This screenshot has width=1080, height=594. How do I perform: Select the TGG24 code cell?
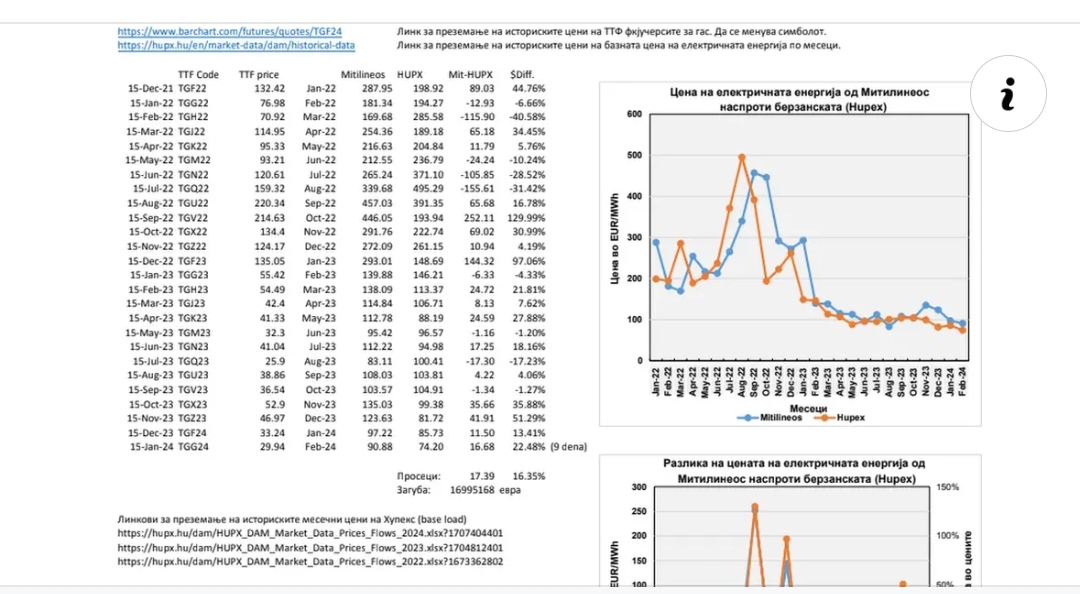click(x=193, y=447)
